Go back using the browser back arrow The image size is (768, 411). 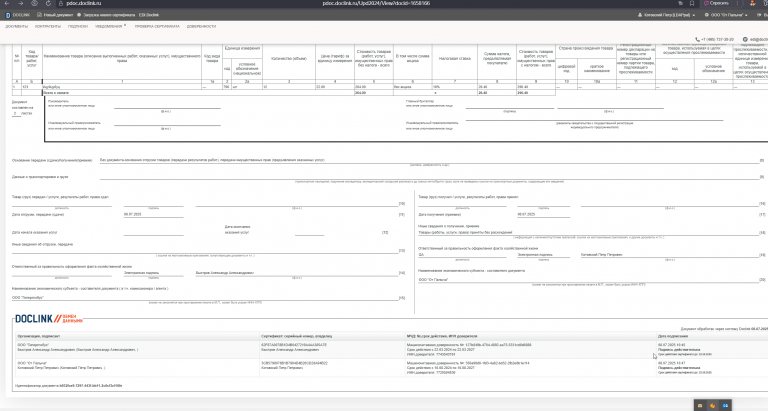click(x=7, y=3)
